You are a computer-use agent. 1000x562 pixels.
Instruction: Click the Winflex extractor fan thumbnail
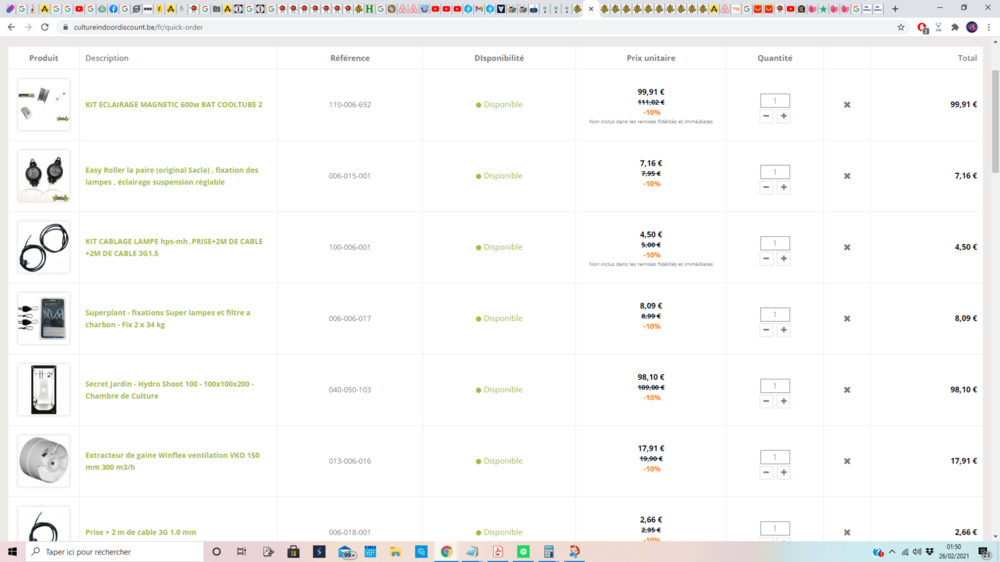43,461
